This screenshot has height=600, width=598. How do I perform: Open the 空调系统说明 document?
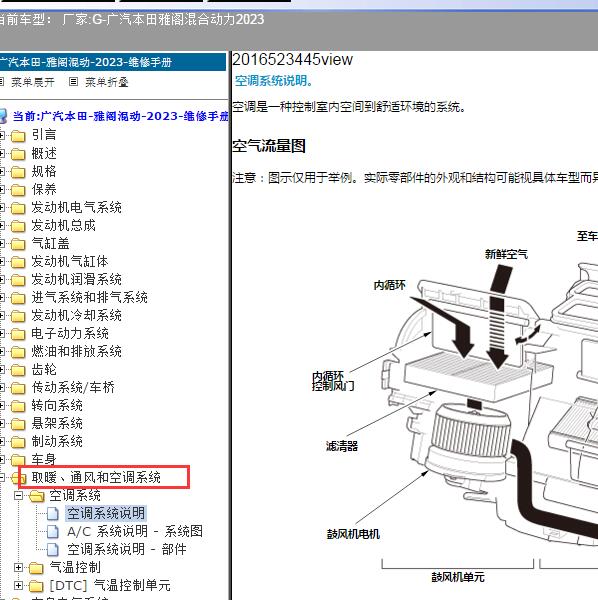pos(106,513)
